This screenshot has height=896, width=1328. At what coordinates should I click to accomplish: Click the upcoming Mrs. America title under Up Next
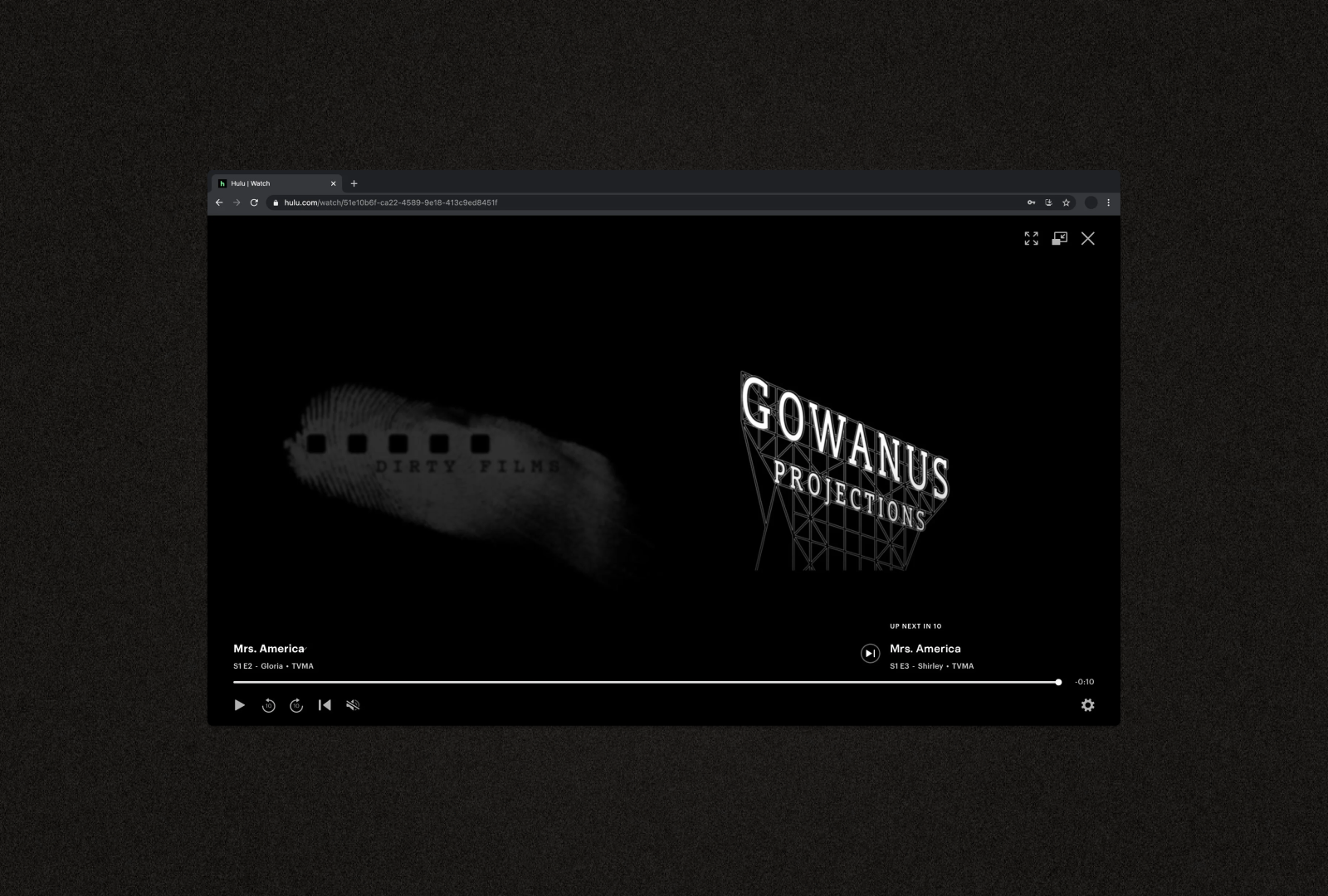point(925,649)
